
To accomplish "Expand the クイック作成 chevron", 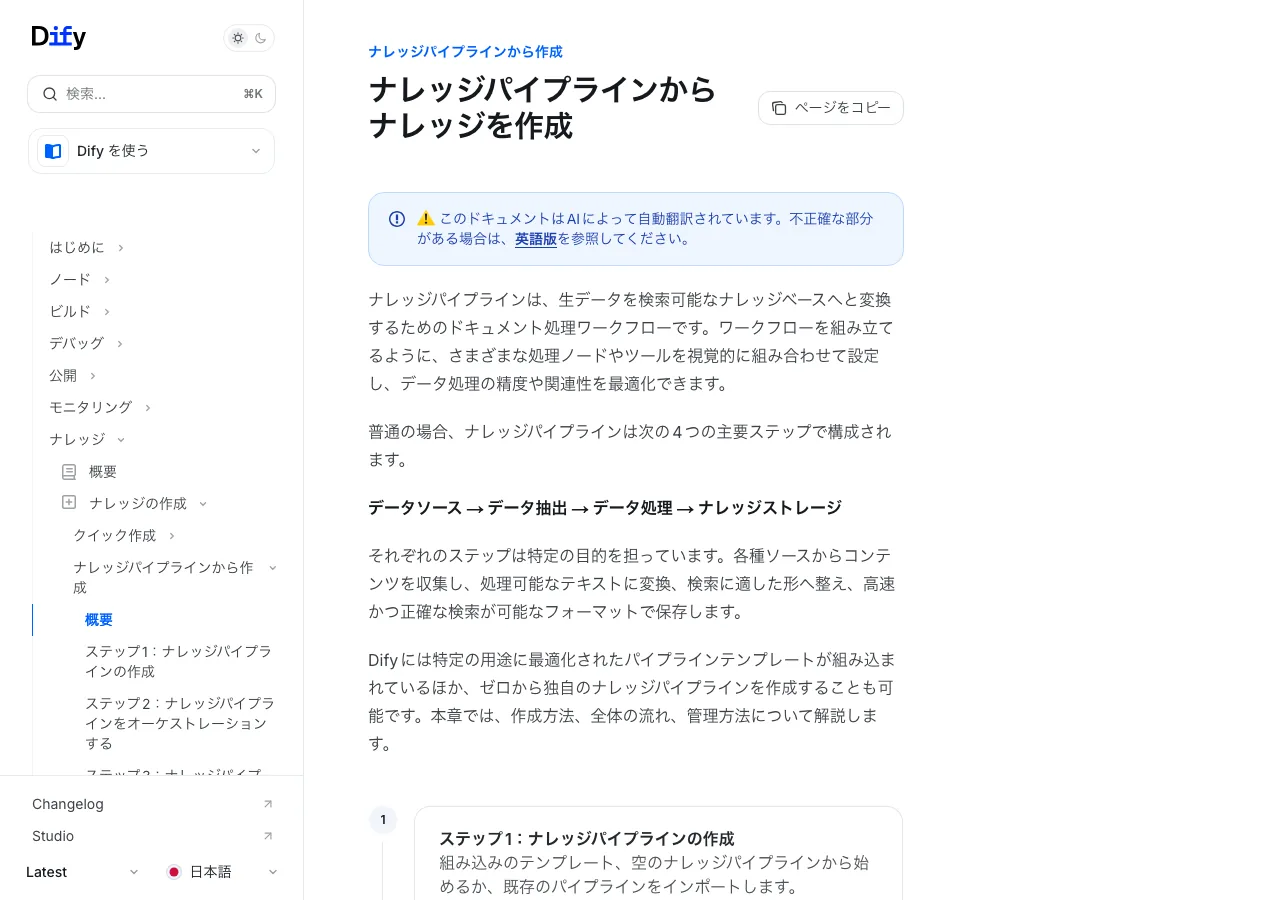I will [x=171, y=535].
